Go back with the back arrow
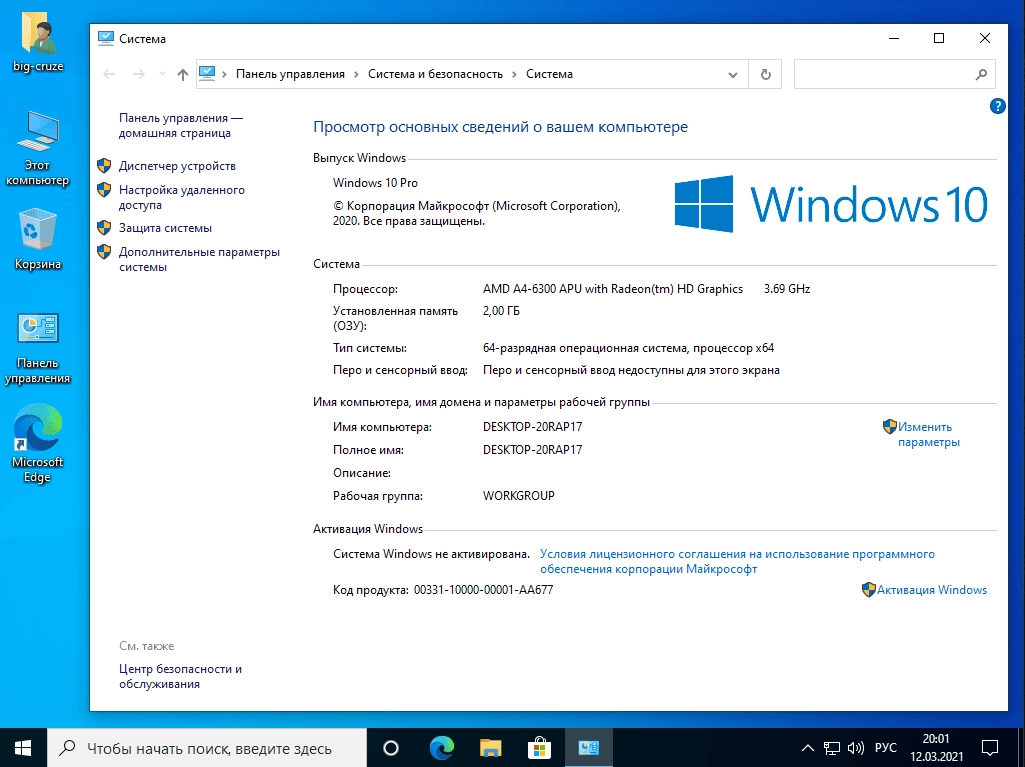Screen dimensions: 1025x767 tap(109, 75)
